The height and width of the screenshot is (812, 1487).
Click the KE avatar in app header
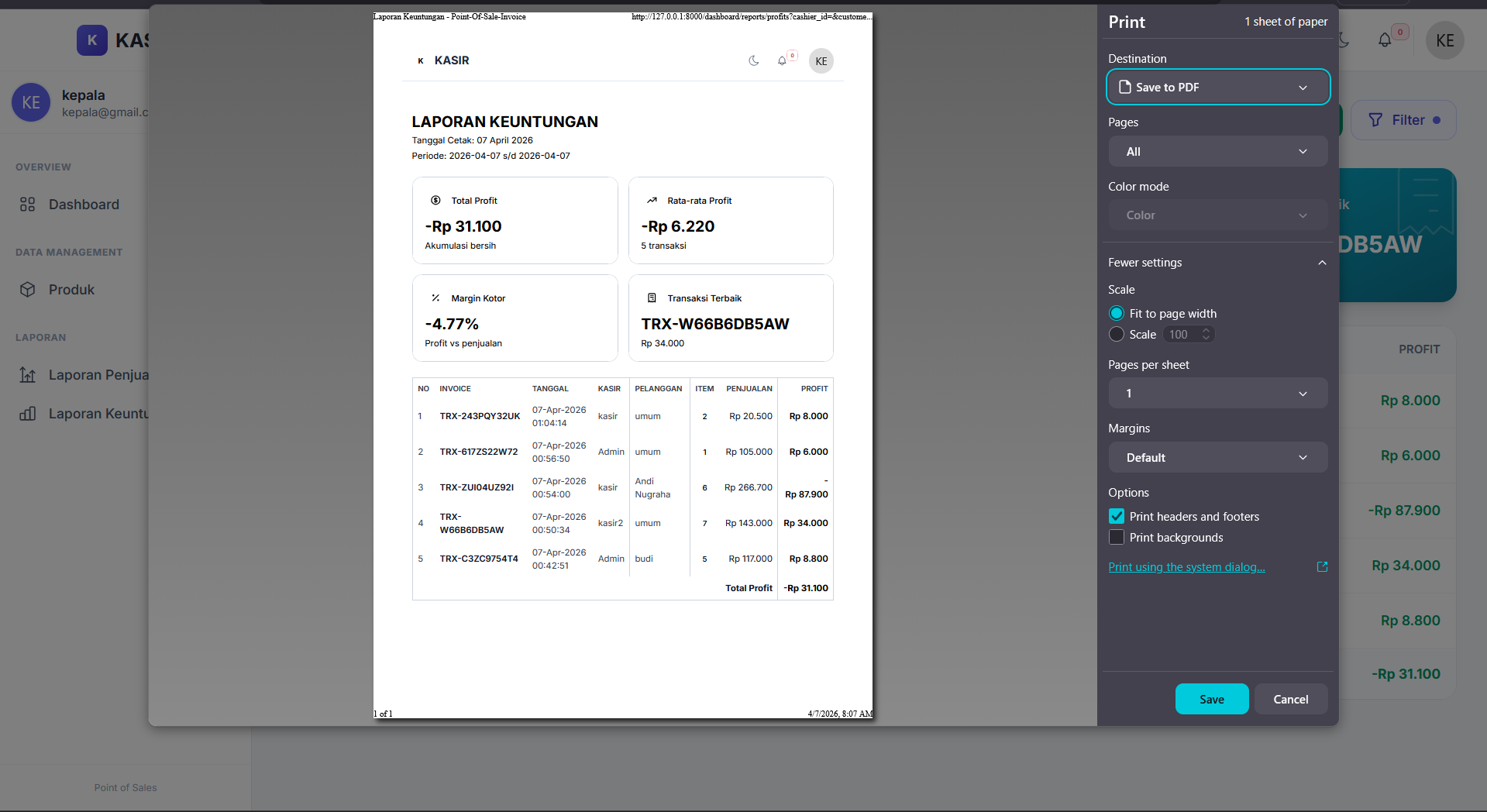click(1444, 40)
